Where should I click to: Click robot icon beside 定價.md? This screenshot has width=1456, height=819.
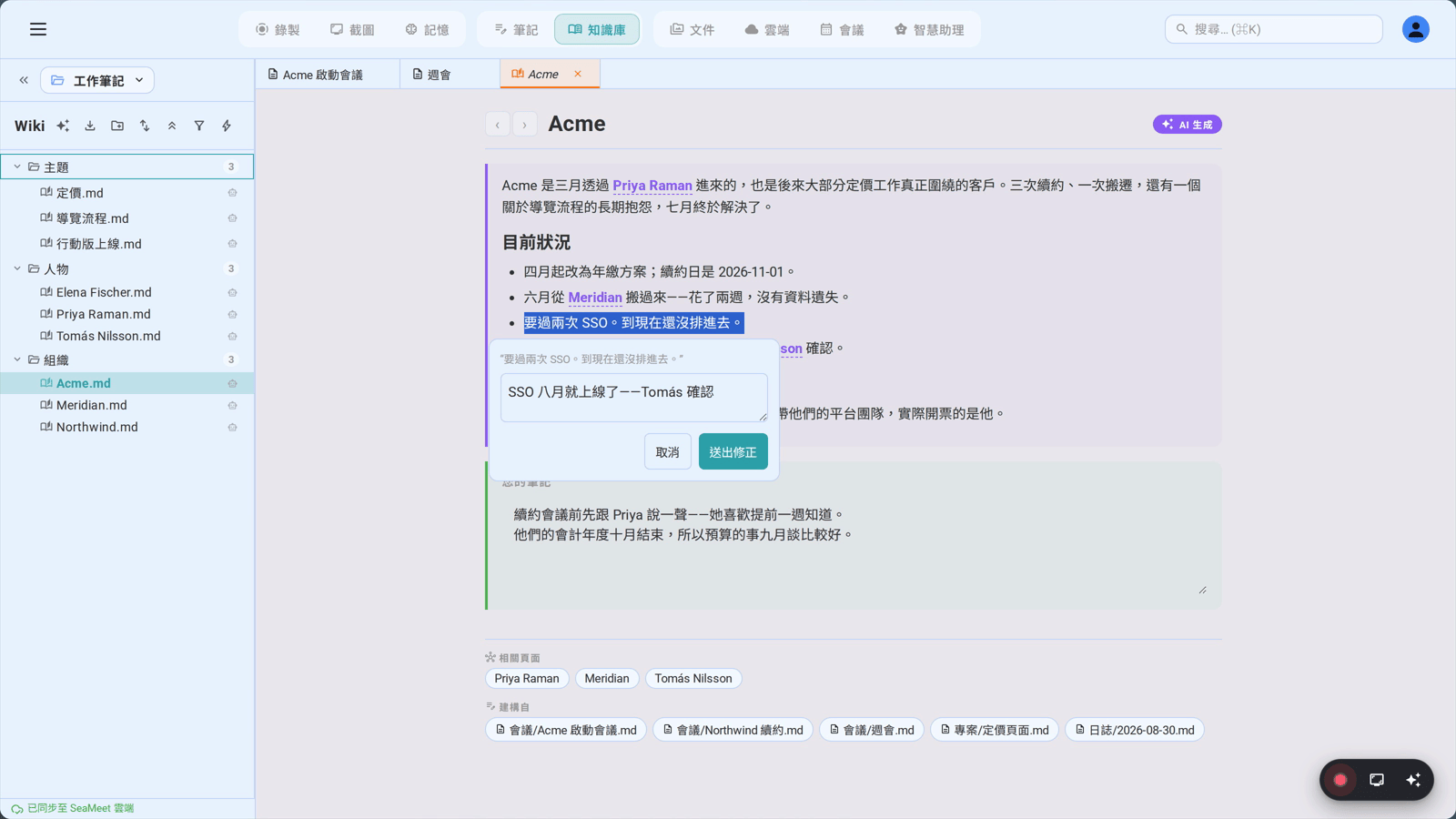232,193
